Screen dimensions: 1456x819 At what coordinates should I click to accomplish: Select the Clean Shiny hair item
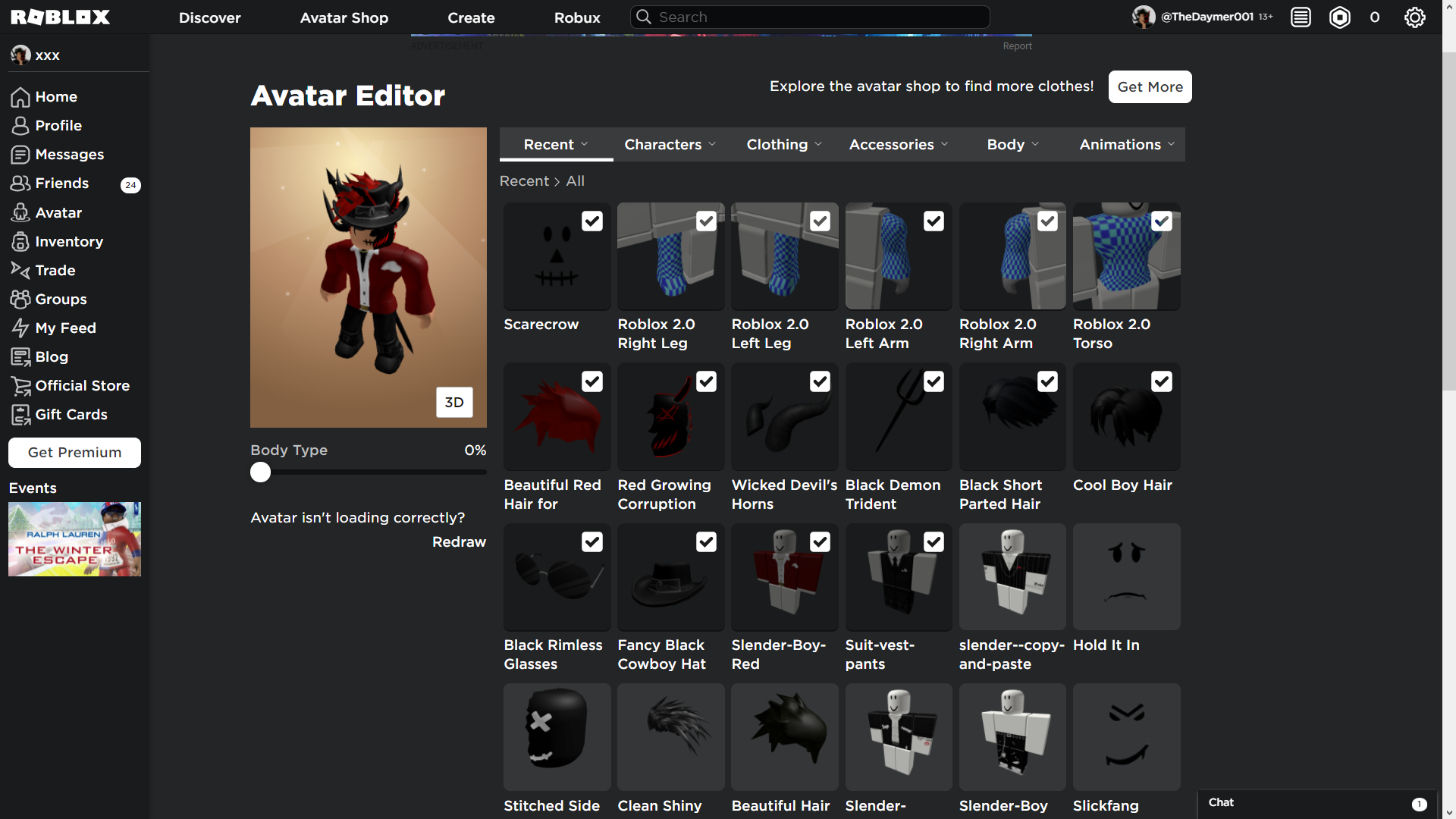[x=671, y=737]
